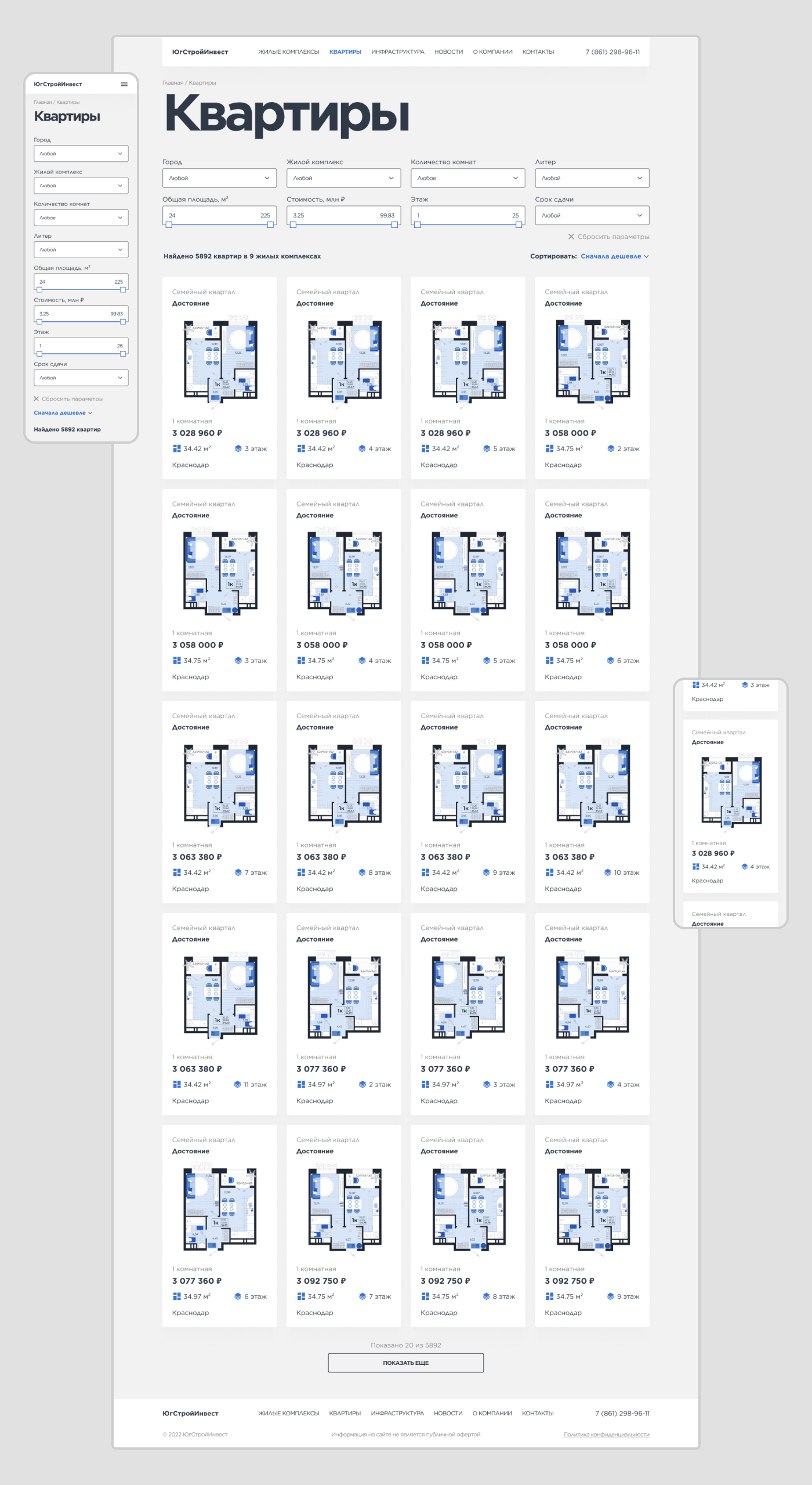Open the Город dropdown in the mobile panel
The height and width of the screenshot is (1485, 812).
[81, 154]
